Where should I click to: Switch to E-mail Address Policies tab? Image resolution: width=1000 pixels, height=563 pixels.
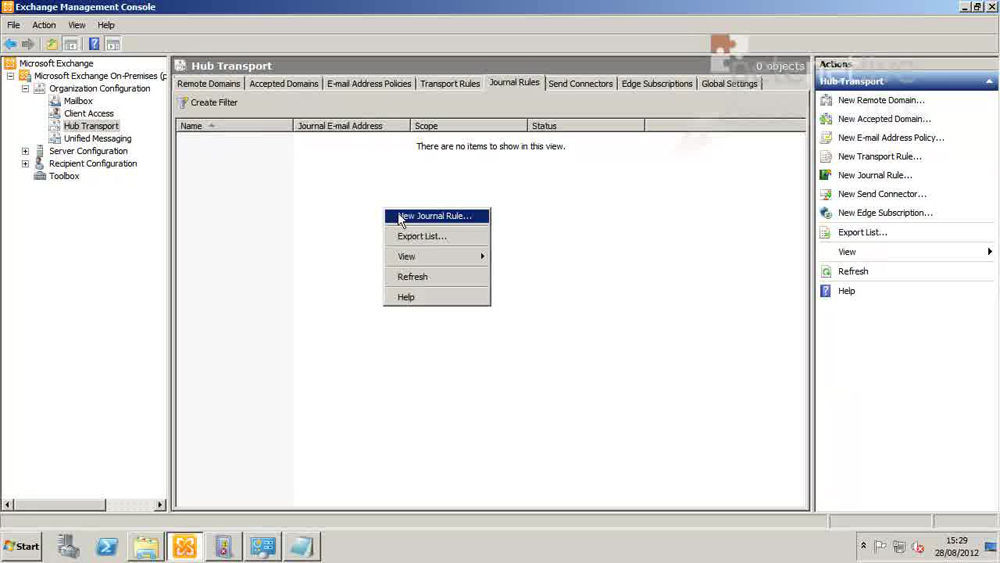pos(369,84)
